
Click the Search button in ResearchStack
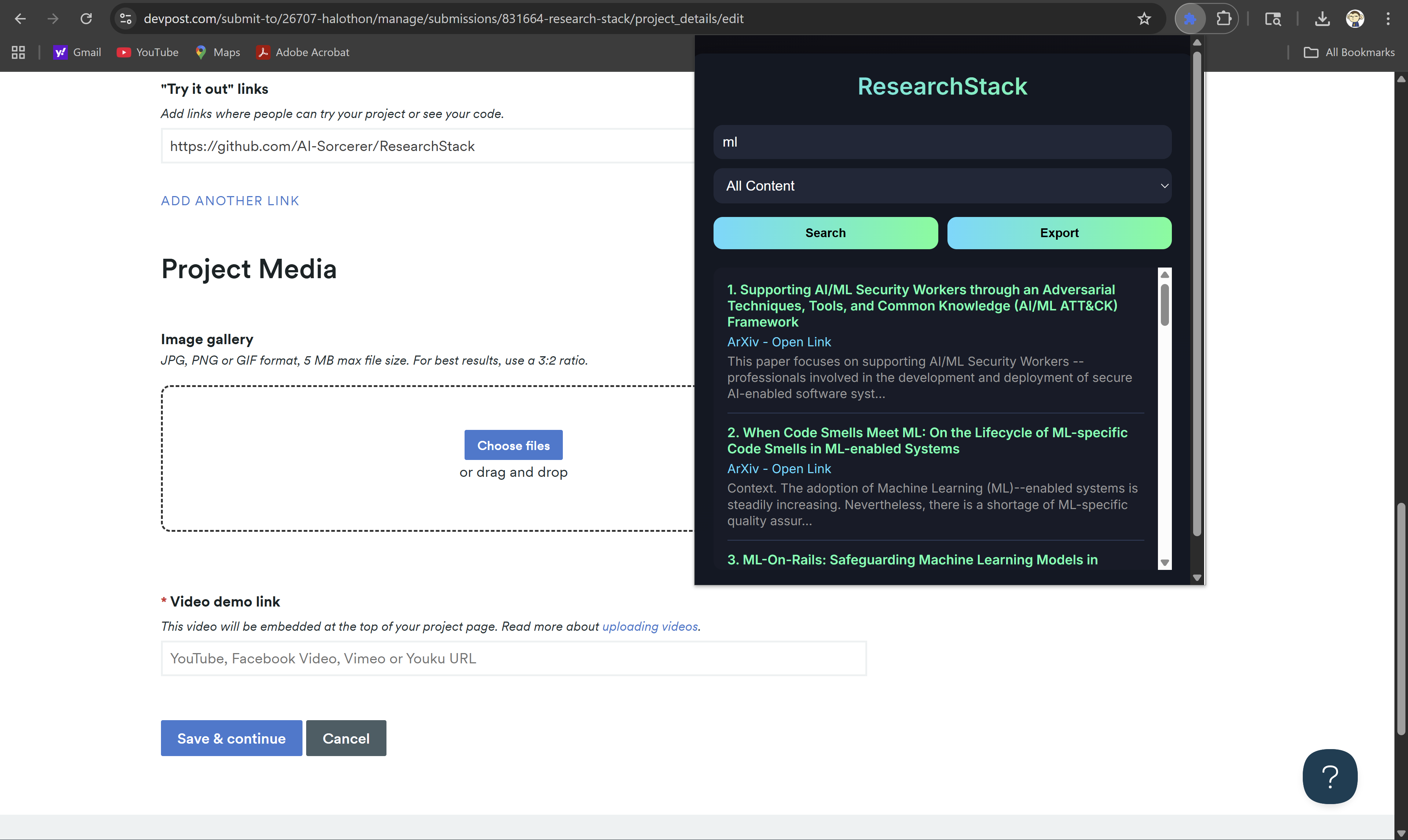tap(825, 233)
